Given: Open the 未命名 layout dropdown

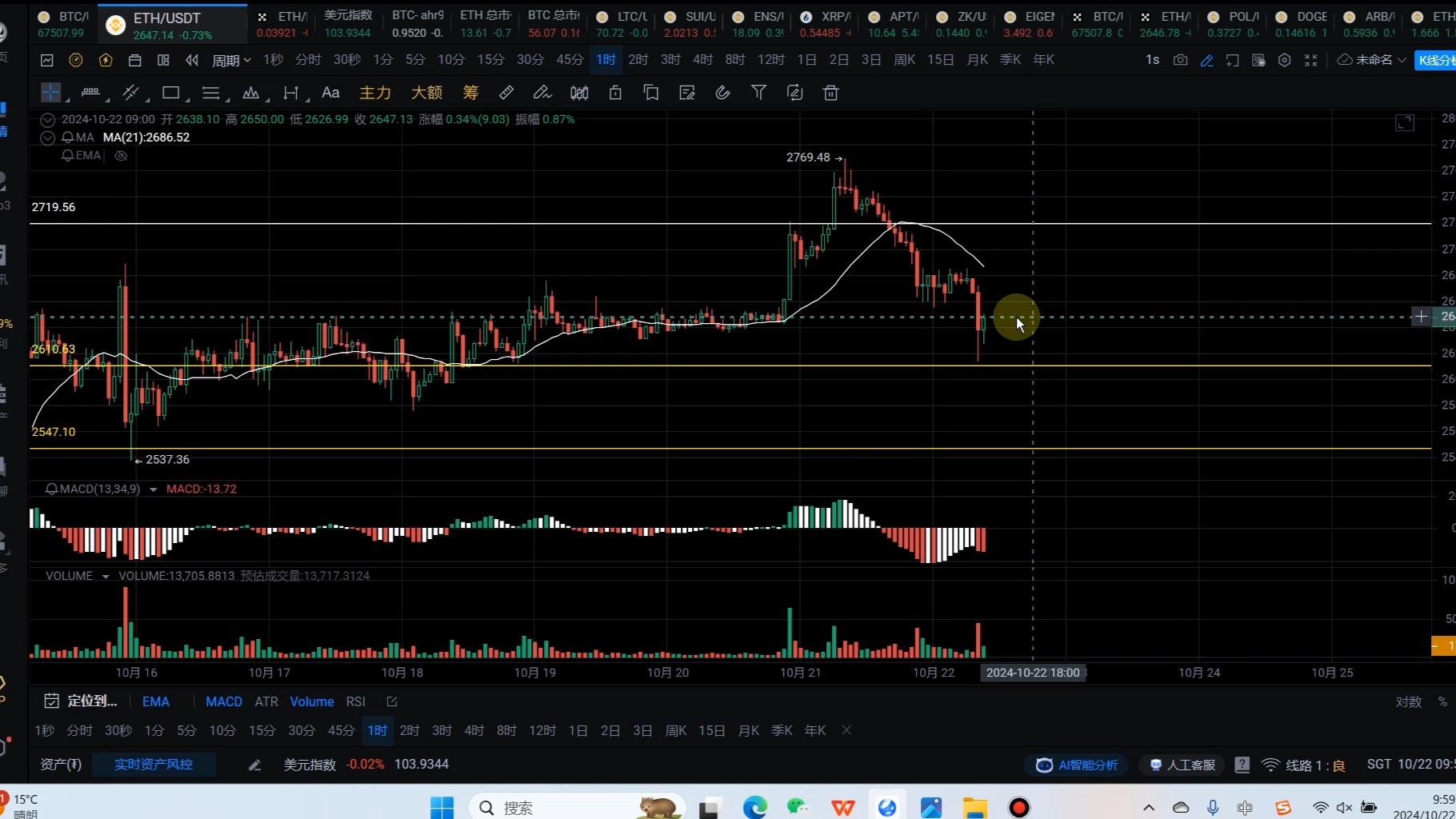Looking at the screenshot, I should 1371,60.
